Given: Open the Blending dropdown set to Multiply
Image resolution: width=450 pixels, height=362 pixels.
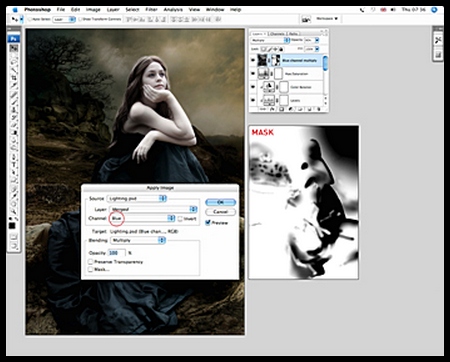Looking at the screenshot, I should [138, 240].
